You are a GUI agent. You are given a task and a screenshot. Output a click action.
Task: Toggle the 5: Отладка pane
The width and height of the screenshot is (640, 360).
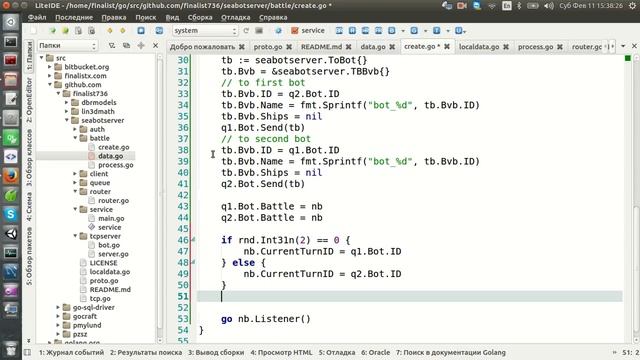(x=337, y=352)
